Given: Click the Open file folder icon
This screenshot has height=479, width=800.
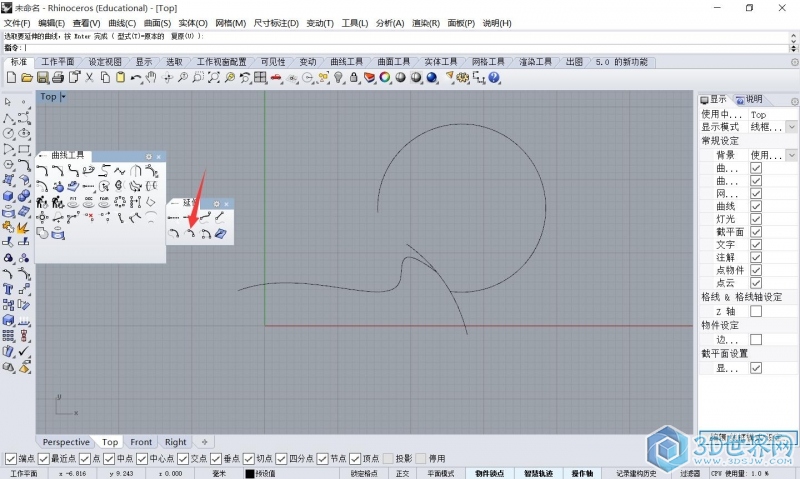Looking at the screenshot, I should [x=28, y=77].
